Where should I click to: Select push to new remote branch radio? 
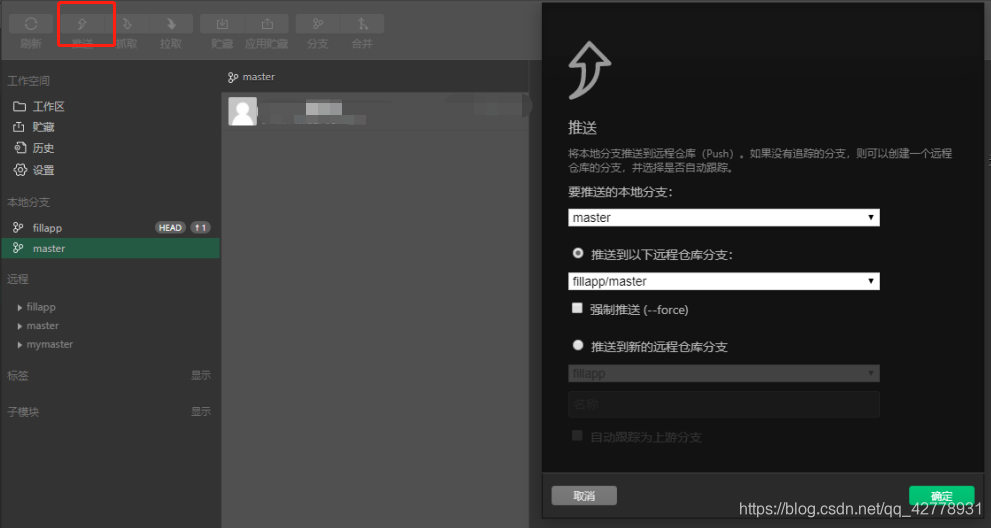click(578, 345)
